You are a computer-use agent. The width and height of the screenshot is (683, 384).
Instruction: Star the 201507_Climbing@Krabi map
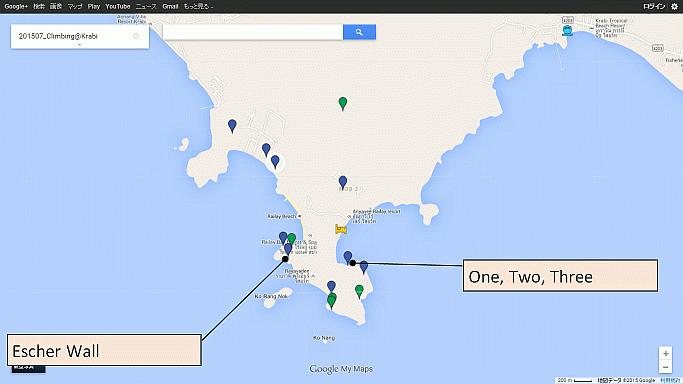point(136,36)
